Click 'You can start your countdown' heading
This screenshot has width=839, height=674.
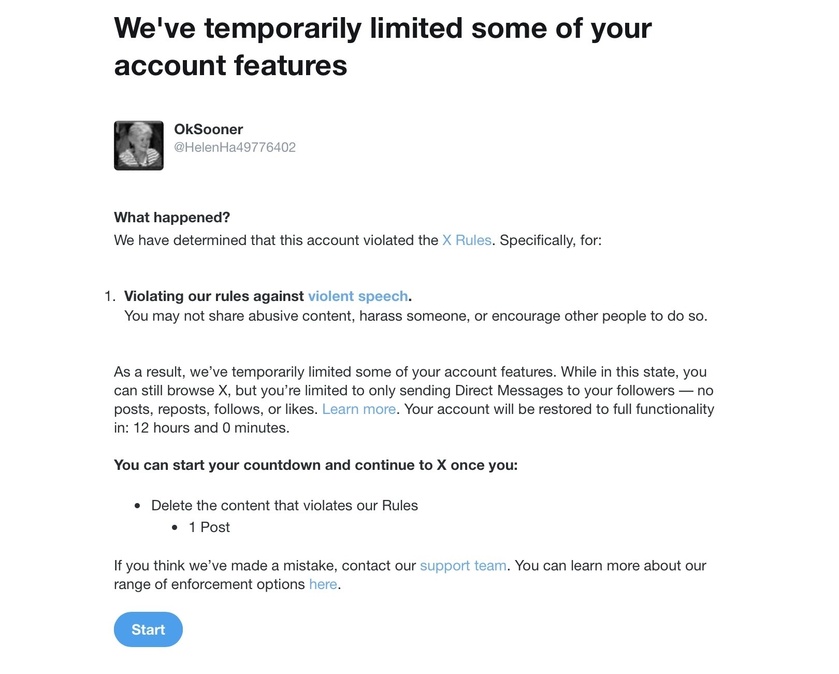316,465
